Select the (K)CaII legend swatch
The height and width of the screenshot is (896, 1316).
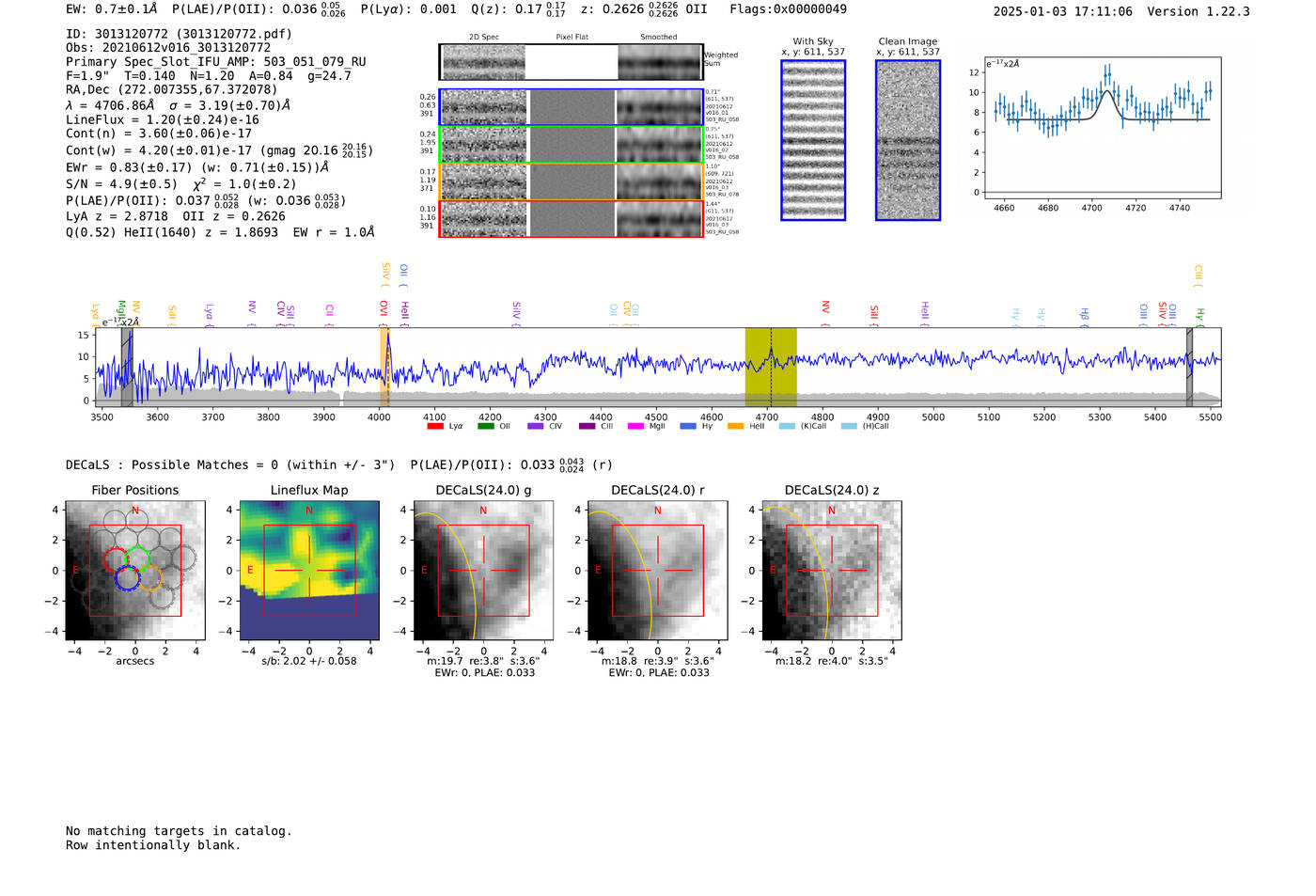pos(787,426)
